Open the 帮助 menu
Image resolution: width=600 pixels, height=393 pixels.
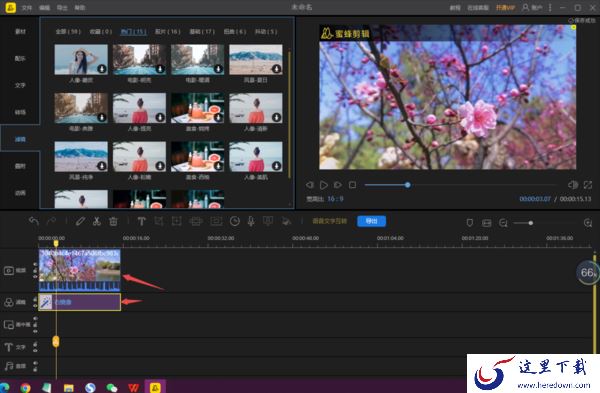pos(80,8)
